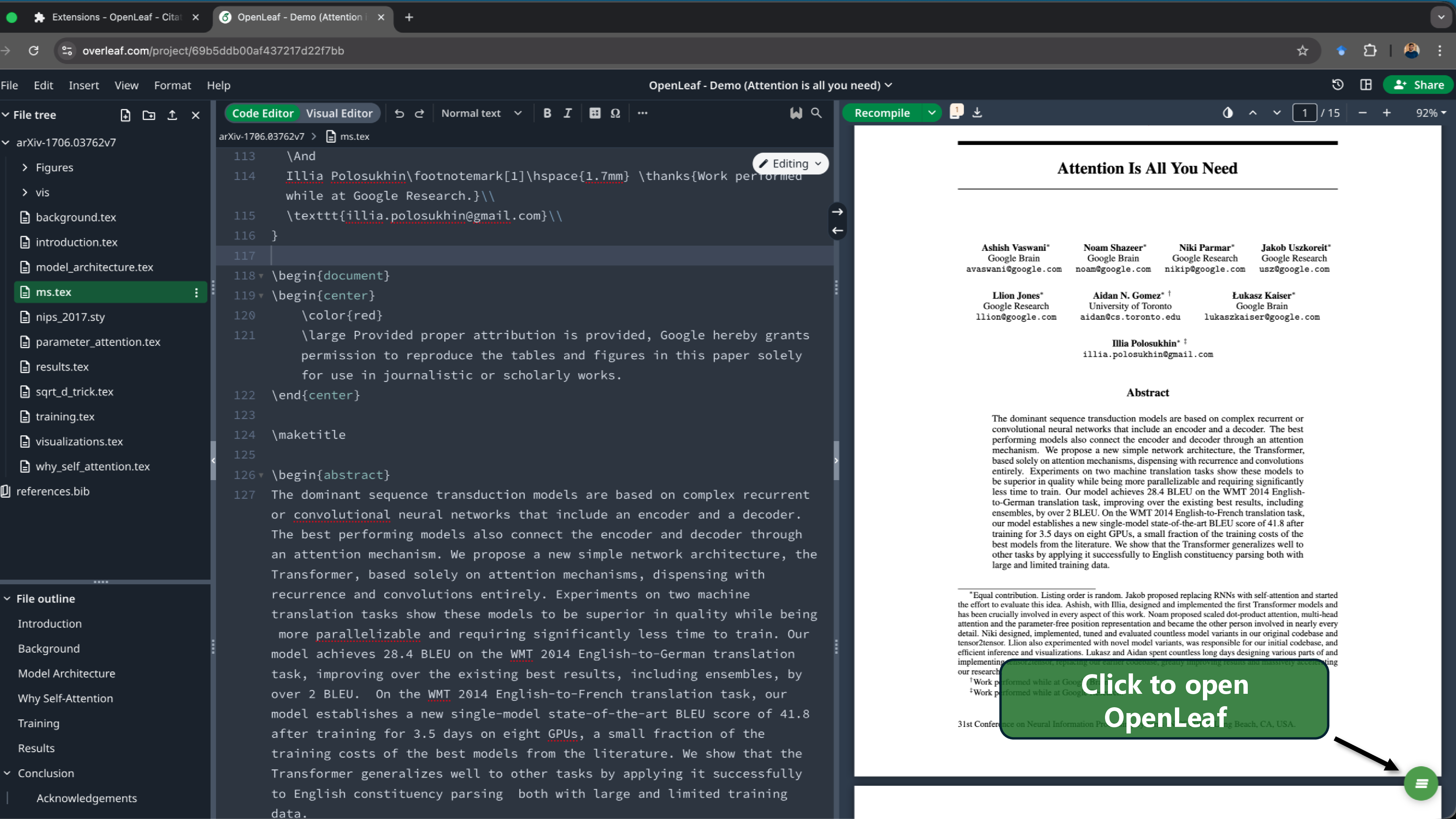
Task: Go to next PDF page
Action: pos(1277,113)
